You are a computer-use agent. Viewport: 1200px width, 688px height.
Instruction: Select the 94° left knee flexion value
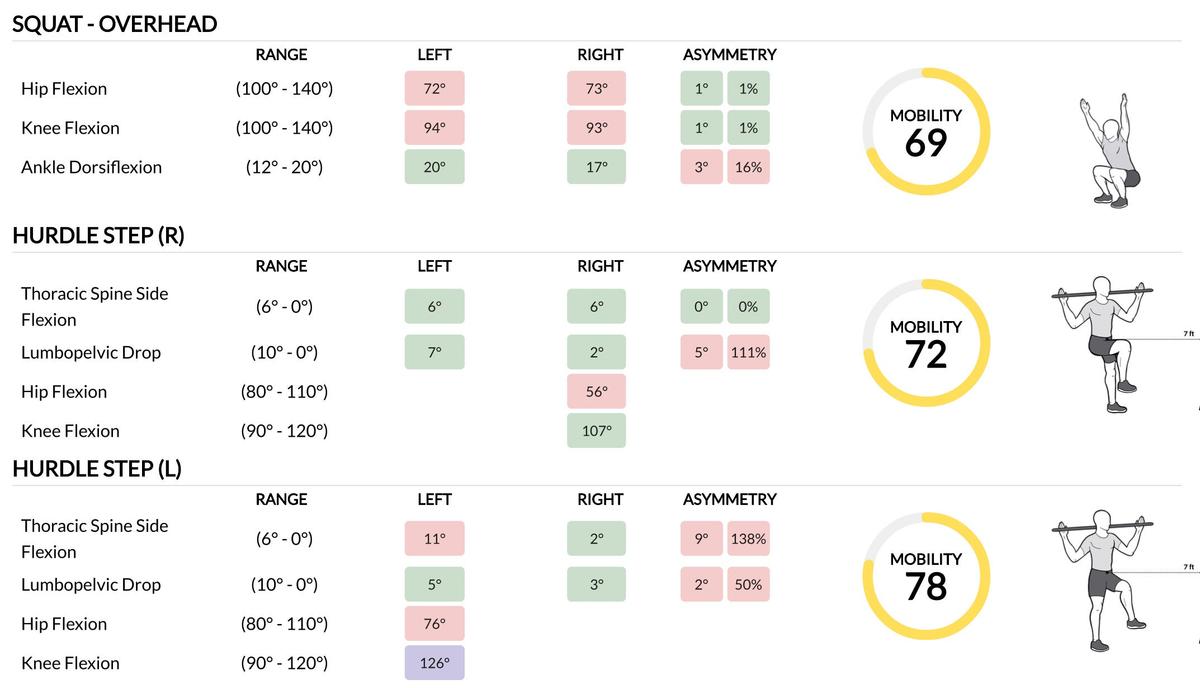(434, 128)
